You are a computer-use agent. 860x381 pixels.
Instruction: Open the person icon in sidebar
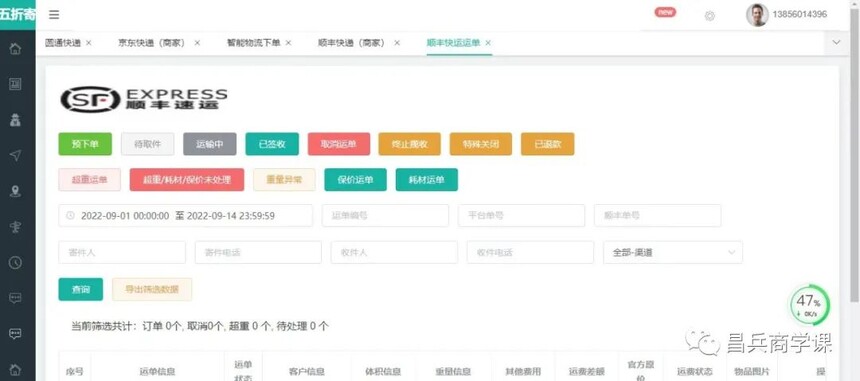[x=15, y=120]
